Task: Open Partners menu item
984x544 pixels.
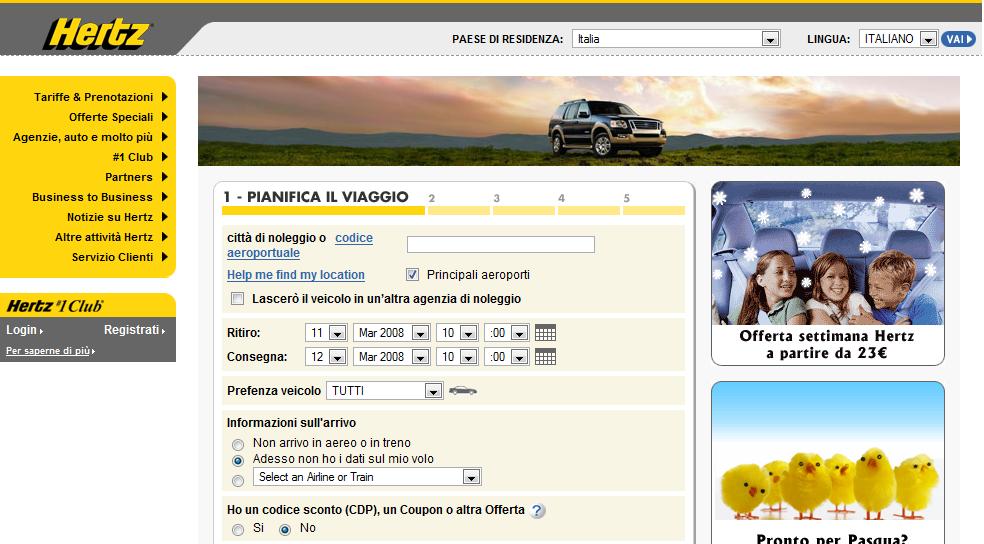Action: pos(129,177)
